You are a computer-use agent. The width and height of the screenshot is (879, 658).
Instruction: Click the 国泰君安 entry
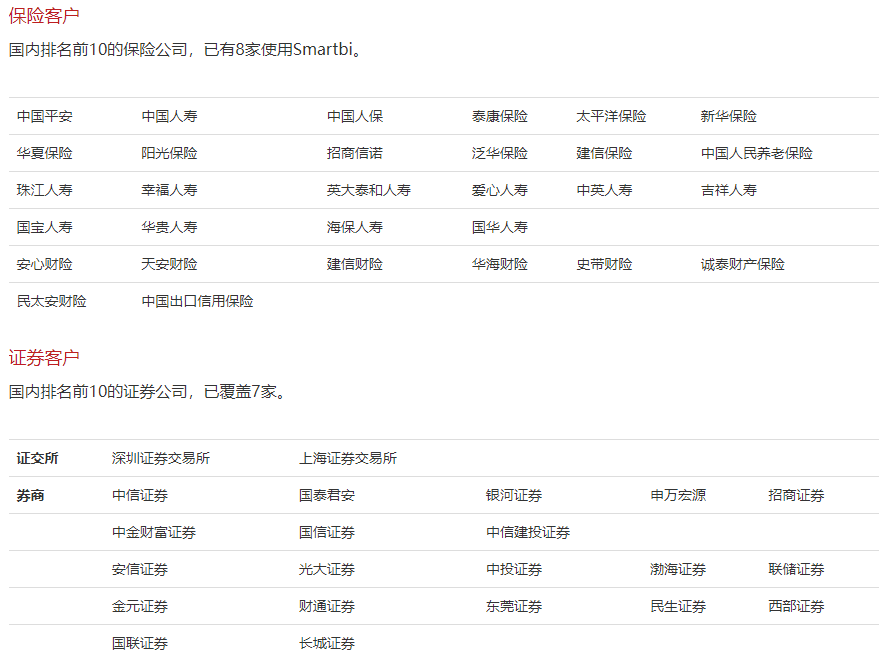coord(326,495)
